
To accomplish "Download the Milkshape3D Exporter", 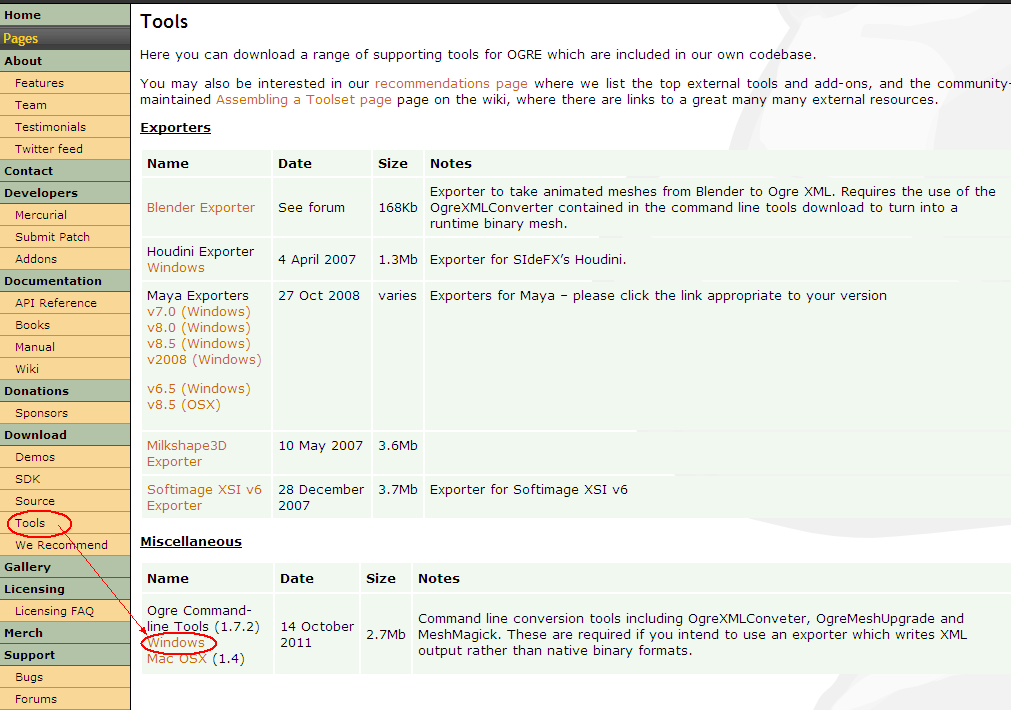I will pos(186,453).
